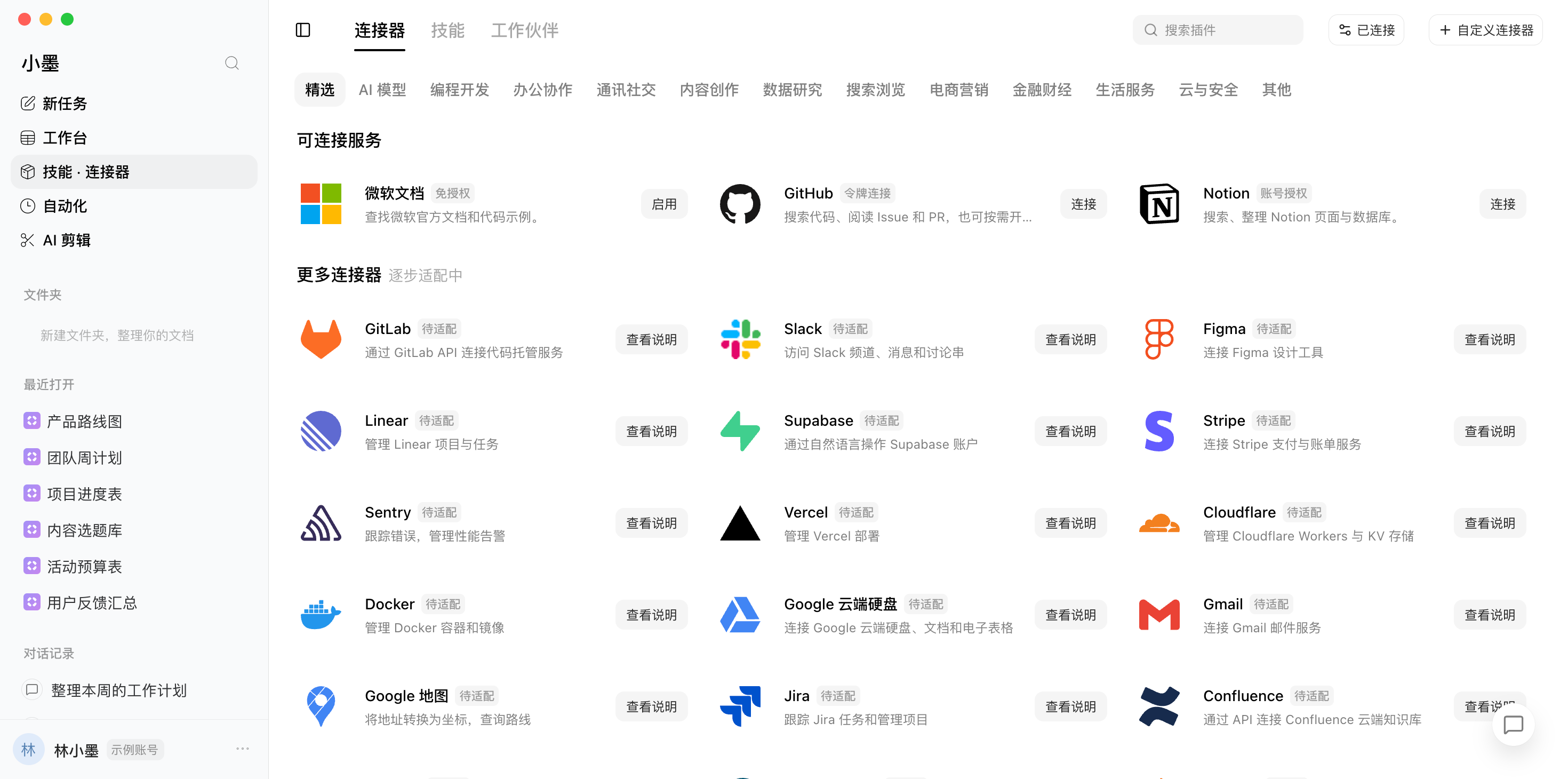The height and width of the screenshot is (779, 1568).
Task: View 查看说明 for Vercel
Action: point(1071,523)
